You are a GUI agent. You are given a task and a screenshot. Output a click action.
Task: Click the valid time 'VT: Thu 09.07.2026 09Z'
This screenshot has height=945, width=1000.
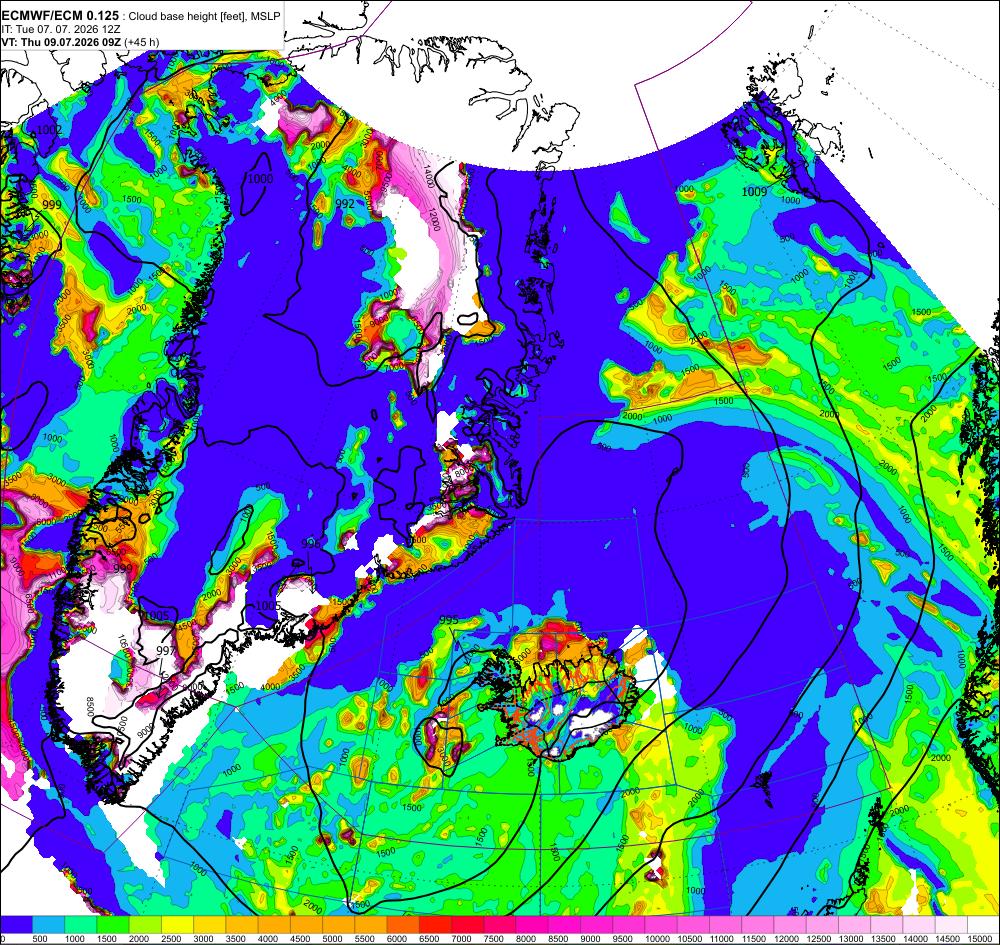(61, 42)
